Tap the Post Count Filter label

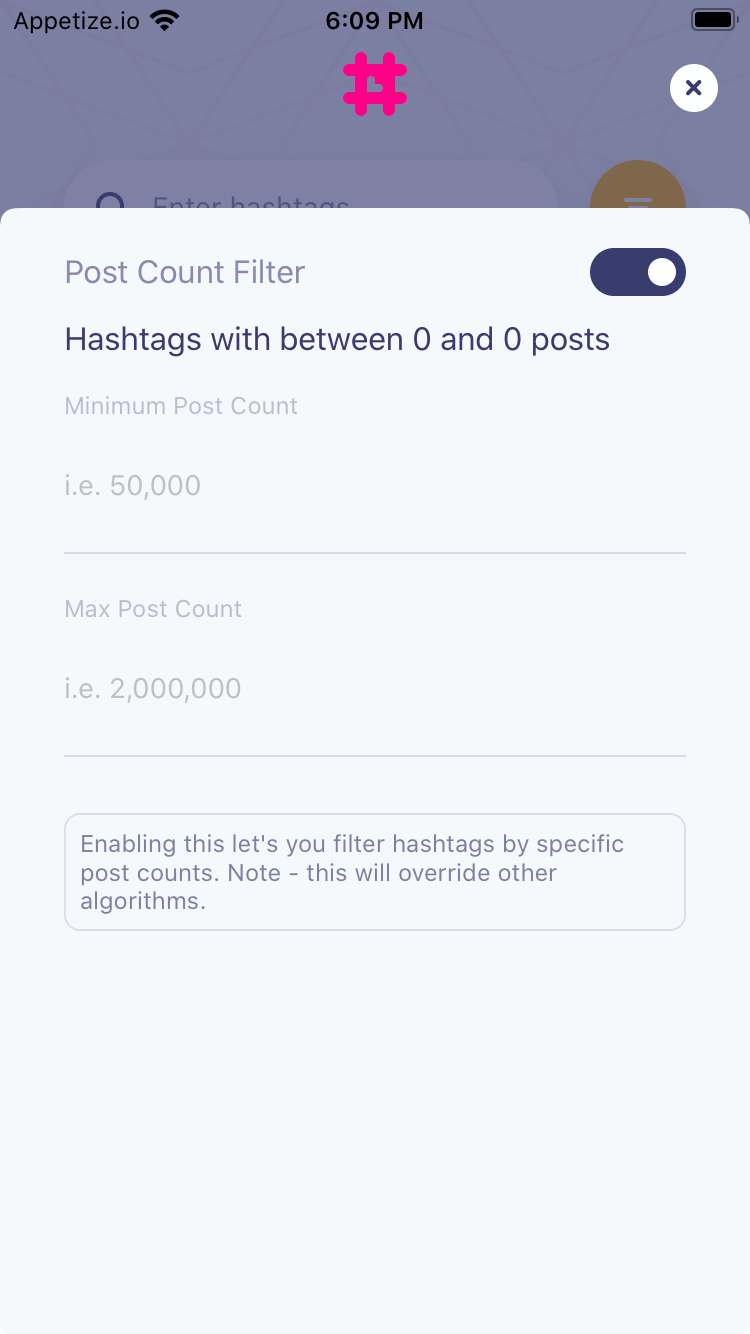pos(185,272)
